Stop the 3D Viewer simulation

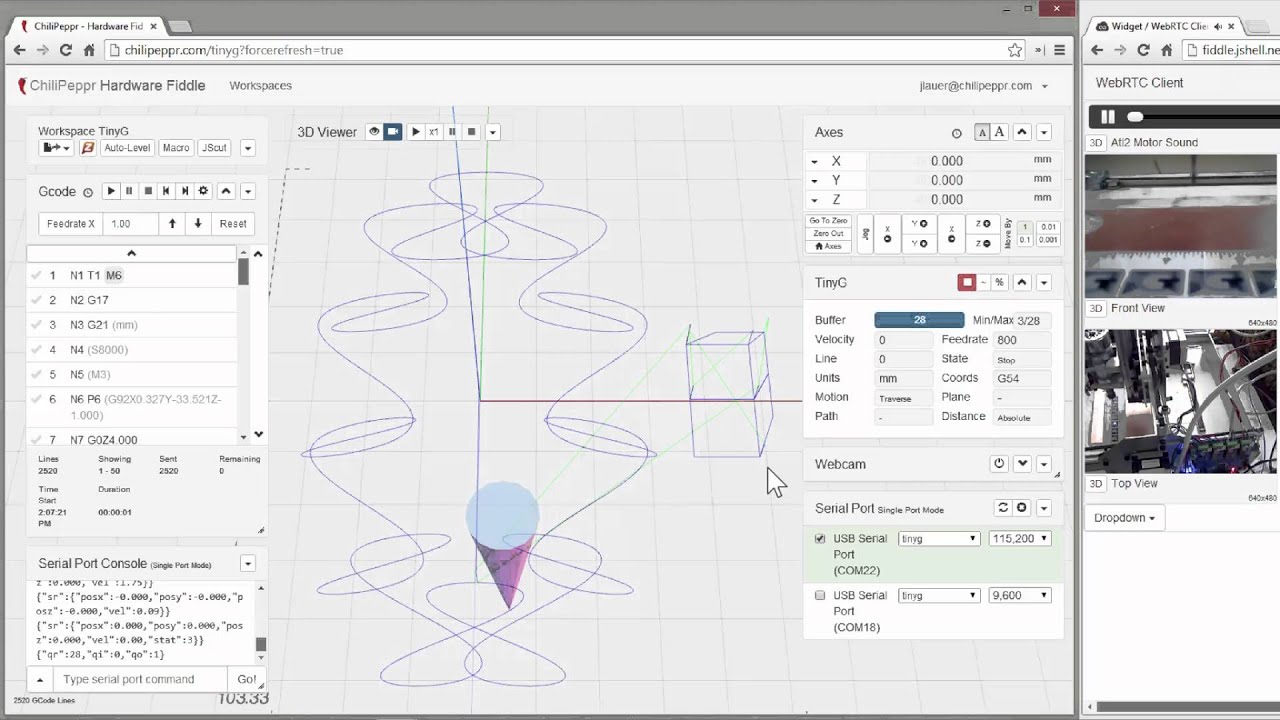[471, 132]
